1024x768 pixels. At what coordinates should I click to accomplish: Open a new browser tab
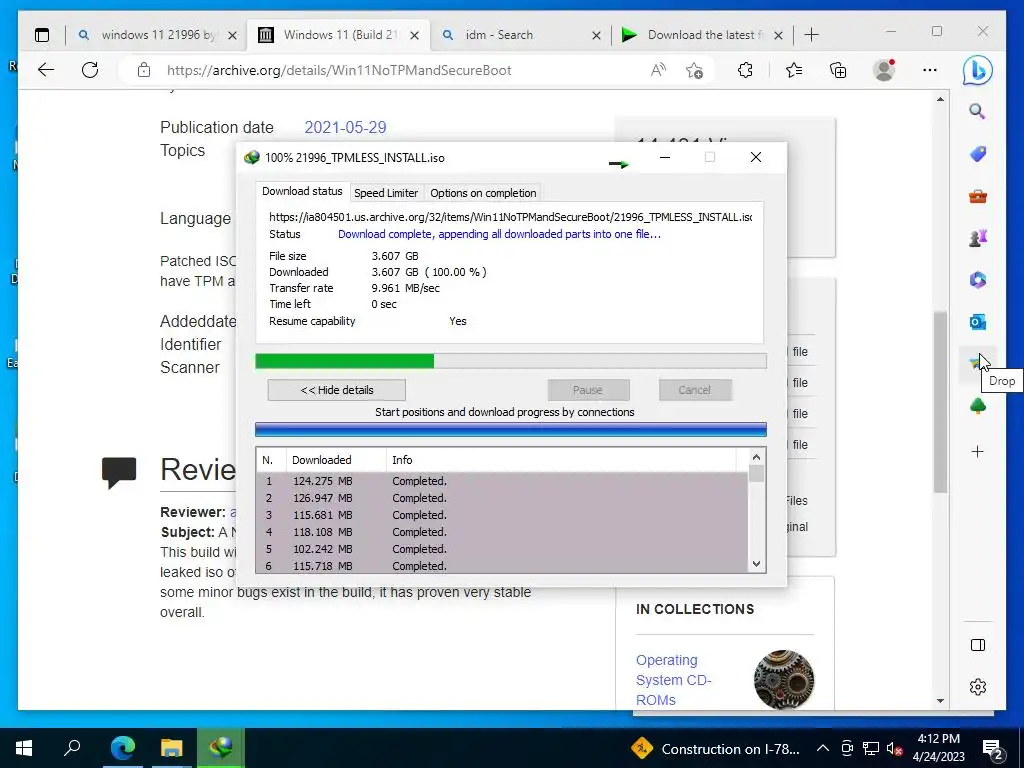click(812, 35)
